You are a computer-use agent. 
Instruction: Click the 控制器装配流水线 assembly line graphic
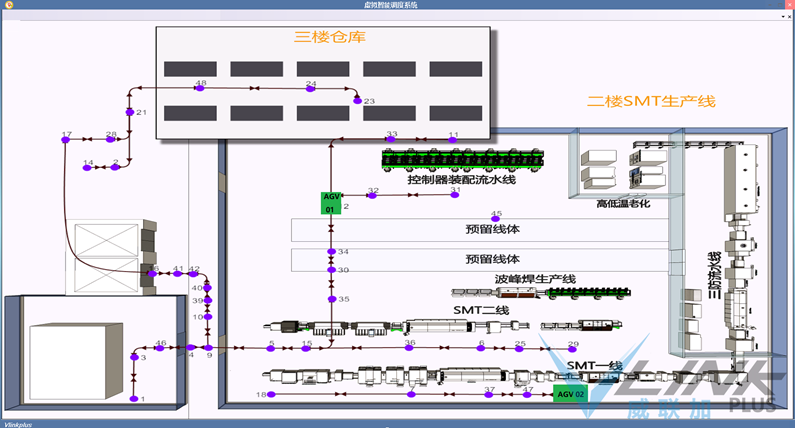[461, 158]
